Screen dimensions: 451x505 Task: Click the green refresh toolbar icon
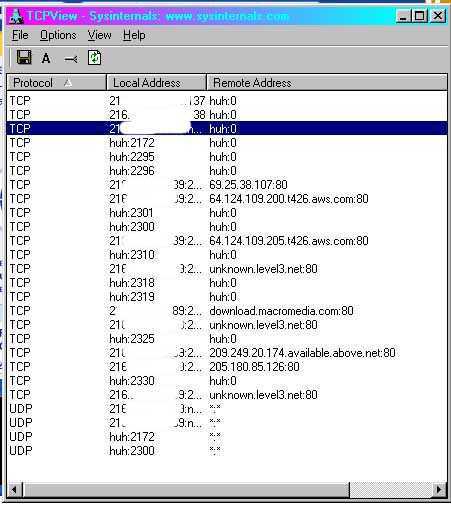click(x=94, y=58)
